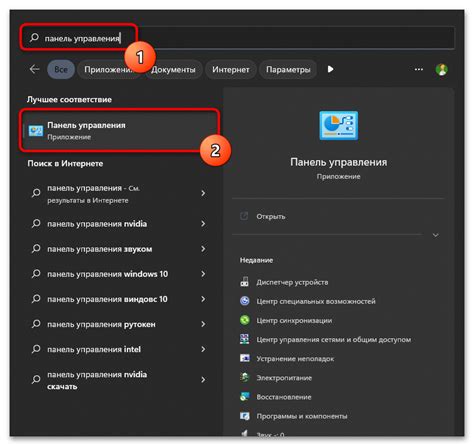Open recent item 'Восстановление'
The width and height of the screenshot is (474, 446).
284,397
